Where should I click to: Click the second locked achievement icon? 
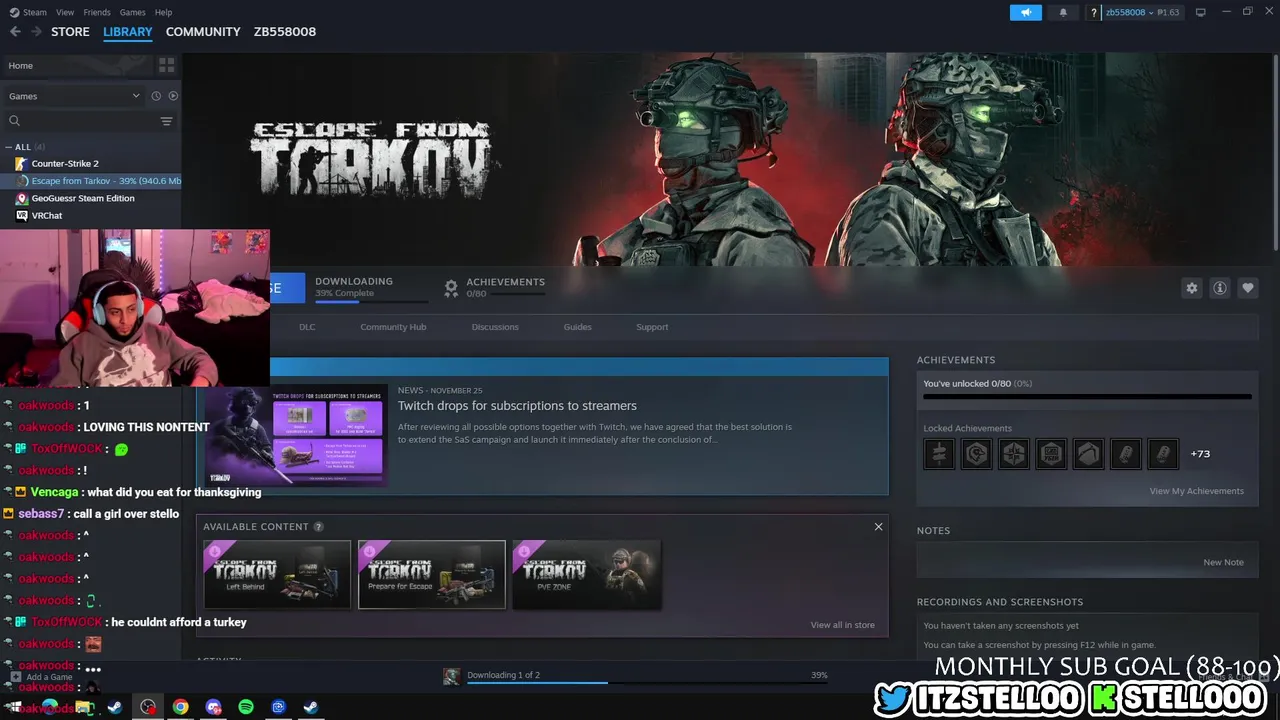pyautogui.click(x=976, y=454)
